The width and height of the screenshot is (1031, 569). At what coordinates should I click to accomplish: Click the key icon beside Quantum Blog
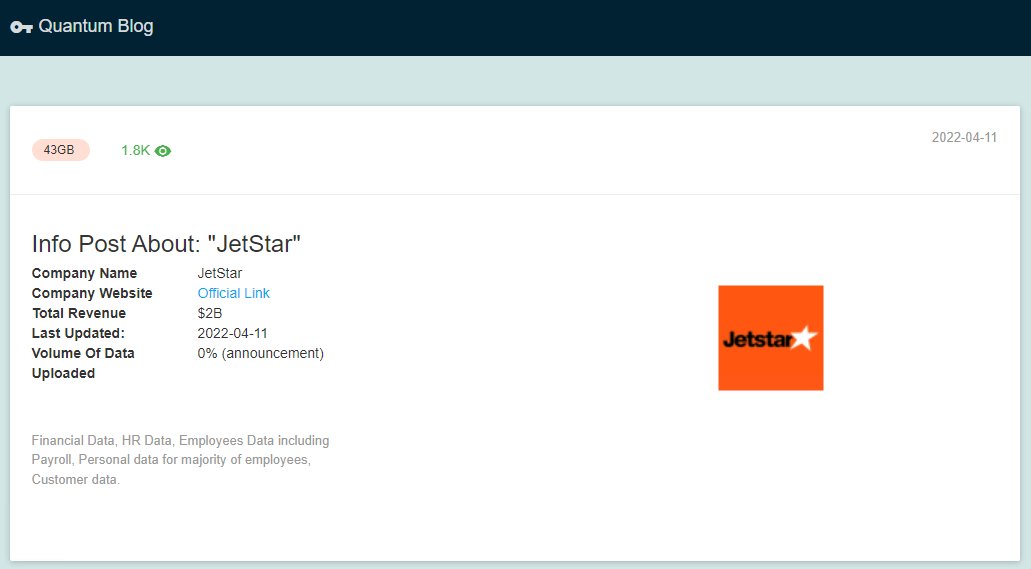coord(22,27)
